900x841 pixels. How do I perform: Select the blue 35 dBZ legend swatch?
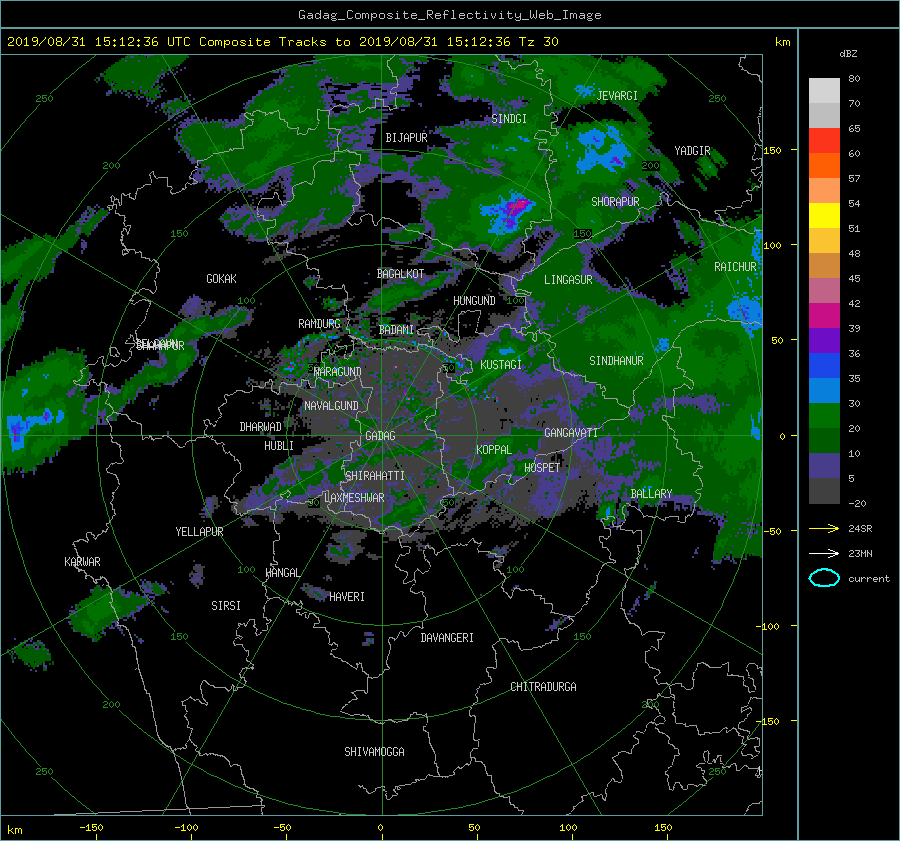tap(824, 366)
